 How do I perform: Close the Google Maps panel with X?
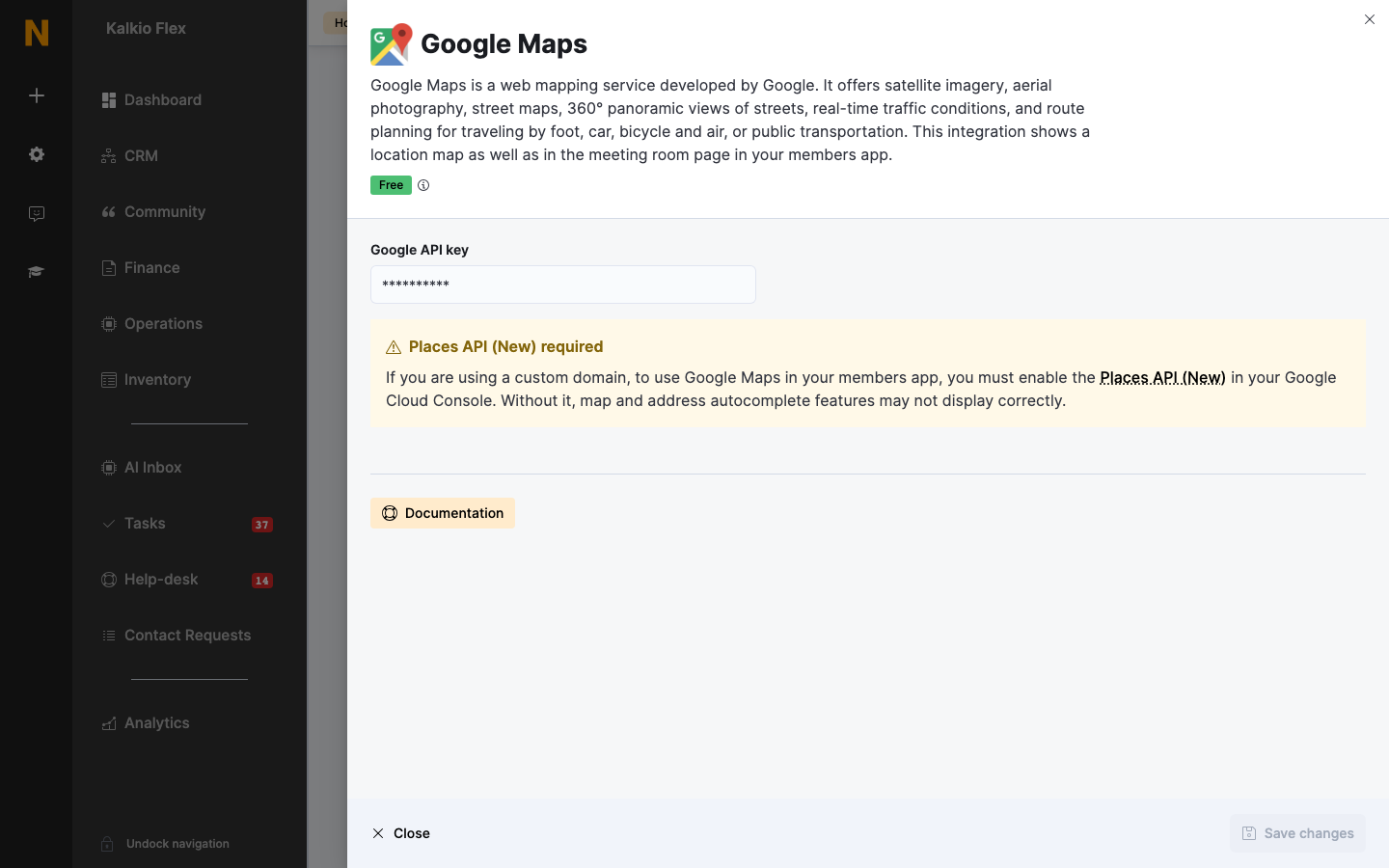pyautogui.click(x=1370, y=19)
